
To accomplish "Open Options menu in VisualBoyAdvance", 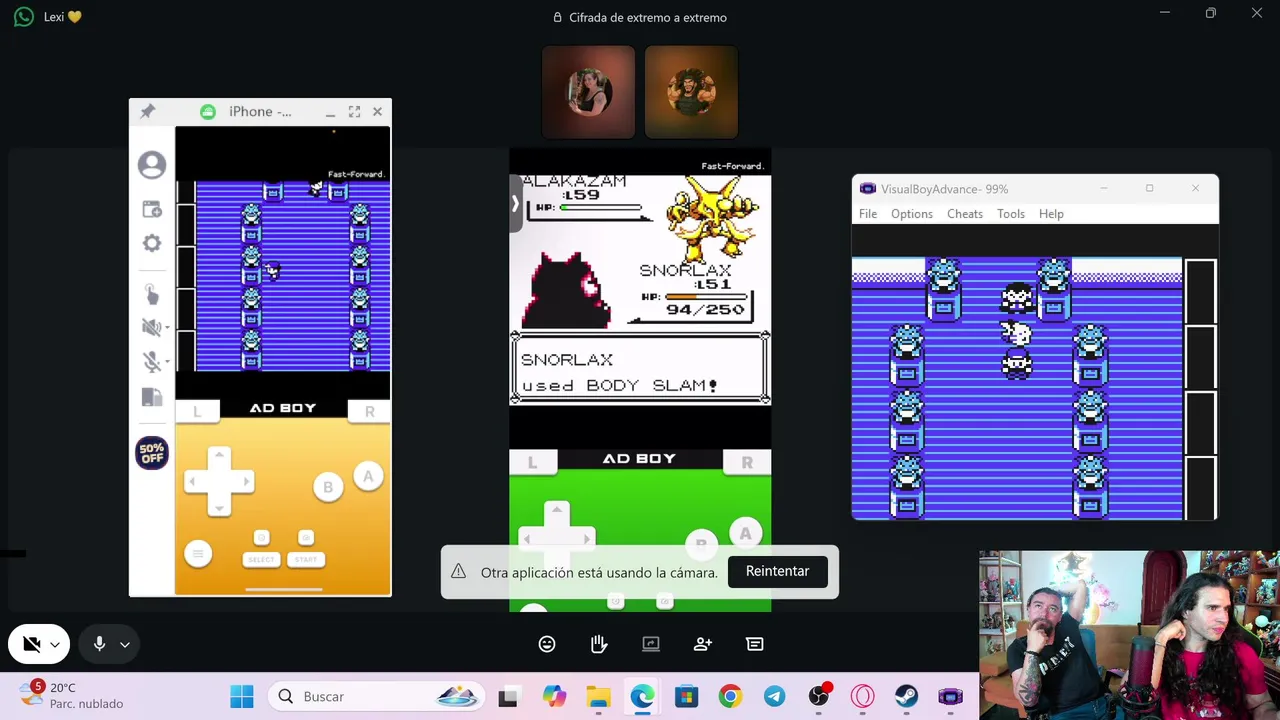I will pos(912,214).
